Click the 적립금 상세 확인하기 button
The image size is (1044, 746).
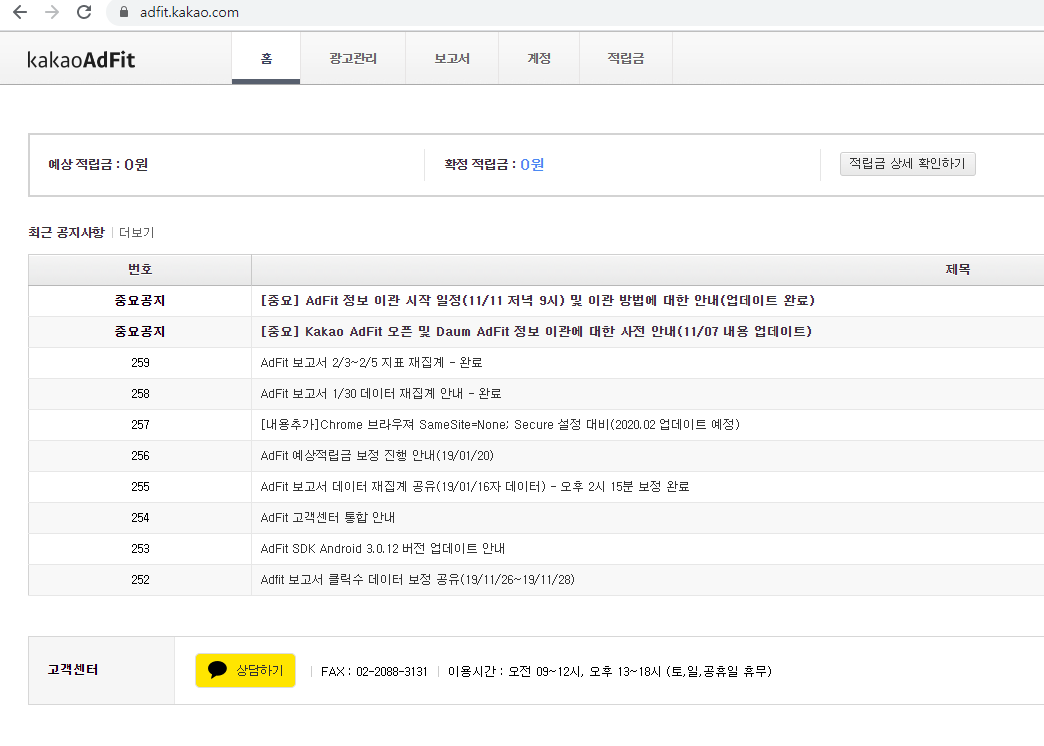pyautogui.click(x=908, y=164)
